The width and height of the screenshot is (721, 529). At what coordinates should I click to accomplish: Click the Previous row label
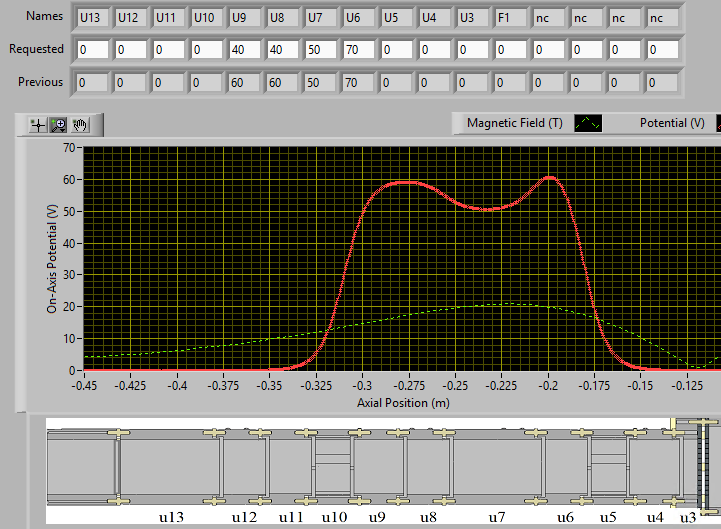[40, 82]
